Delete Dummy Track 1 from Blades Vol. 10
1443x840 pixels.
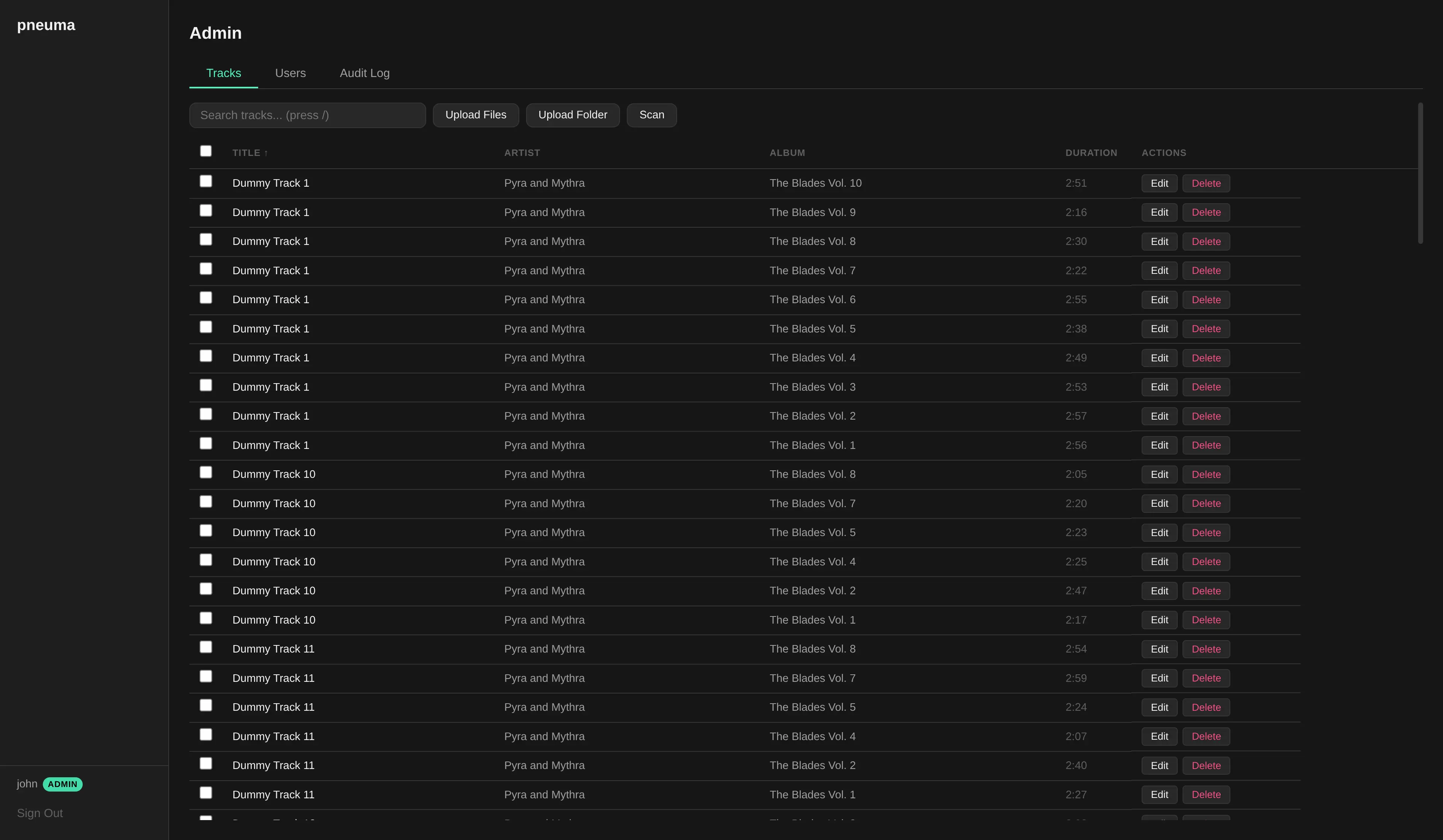coord(1206,183)
